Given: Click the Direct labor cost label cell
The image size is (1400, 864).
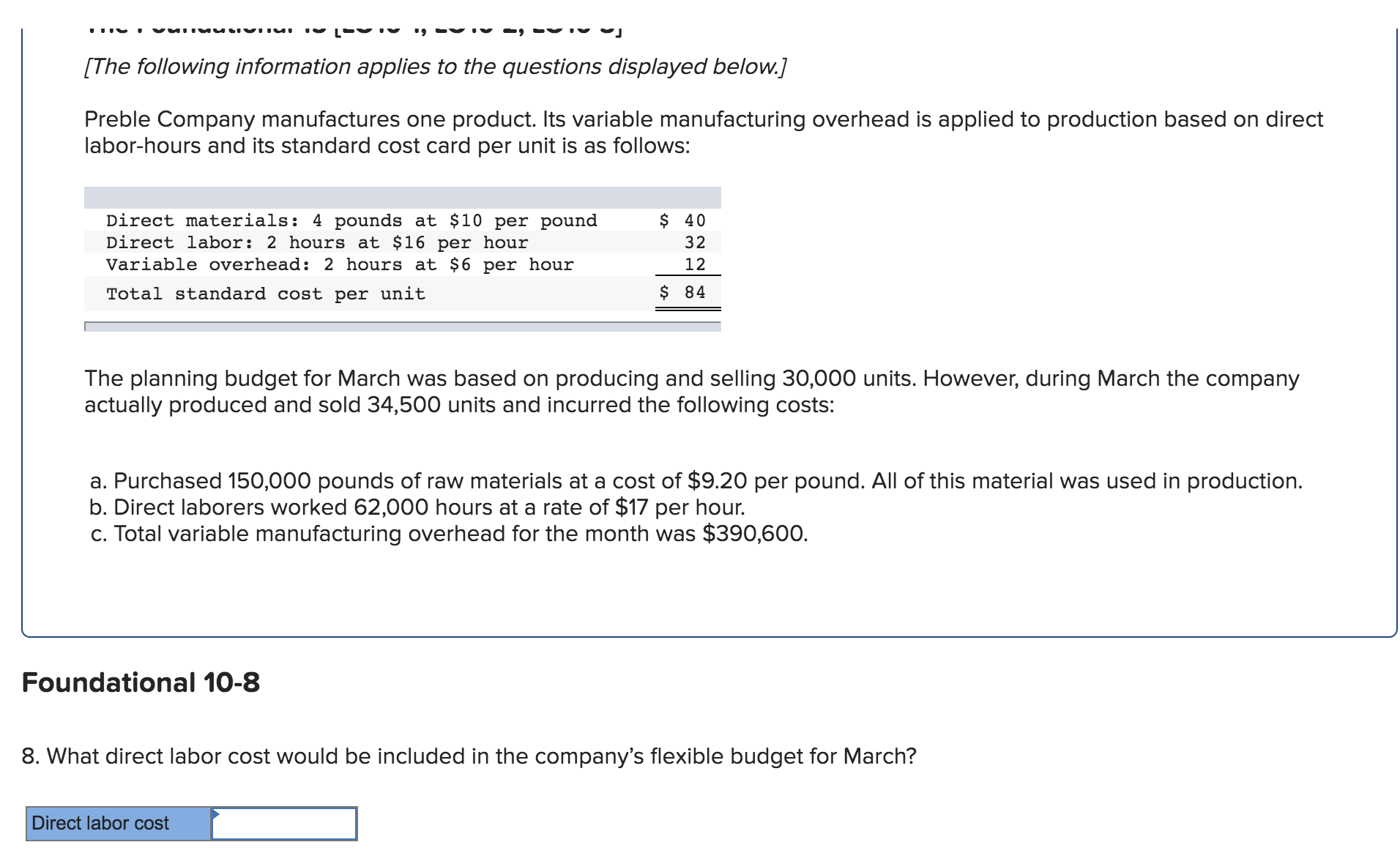Looking at the screenshot, I should pyautogui.click(x=103, y=823).
